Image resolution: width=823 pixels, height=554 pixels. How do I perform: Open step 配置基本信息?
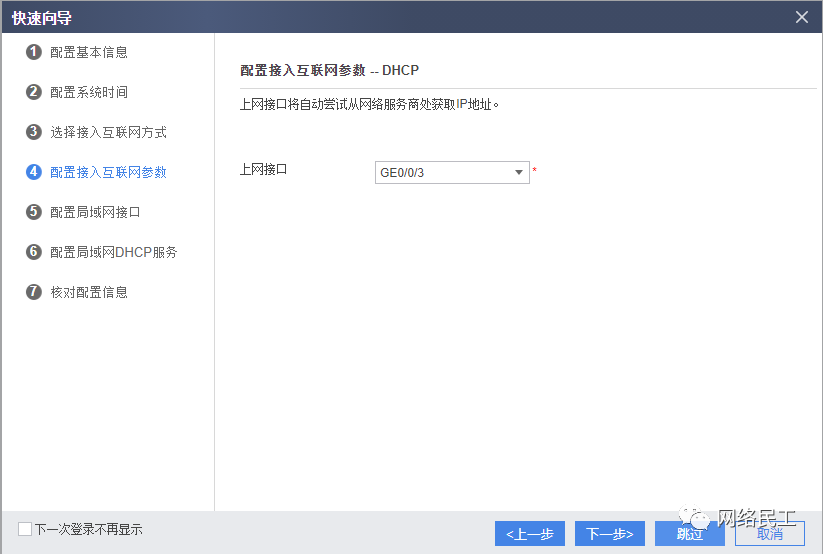[89, 53]
